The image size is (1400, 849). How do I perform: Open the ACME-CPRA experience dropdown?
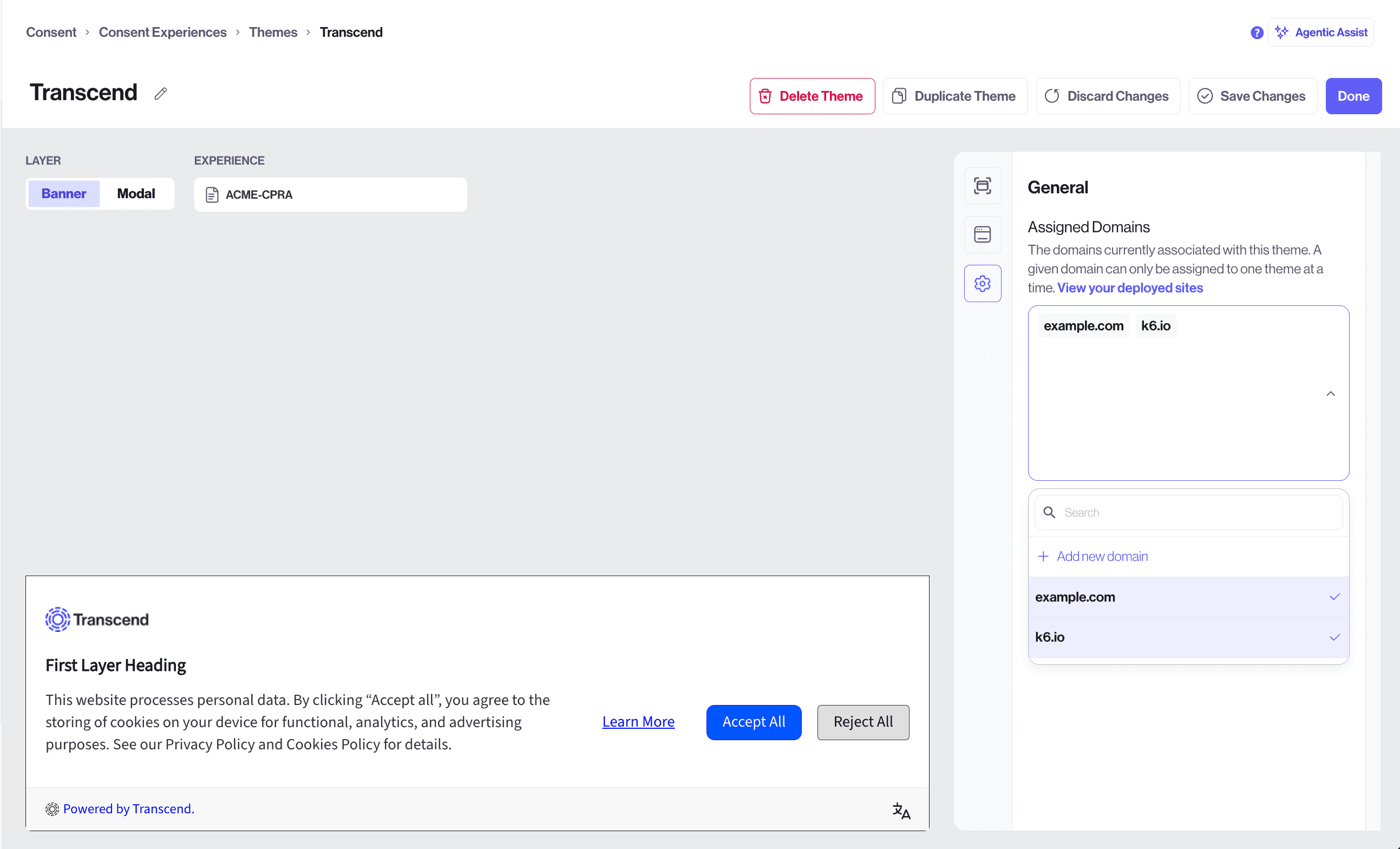click(330, 195)
